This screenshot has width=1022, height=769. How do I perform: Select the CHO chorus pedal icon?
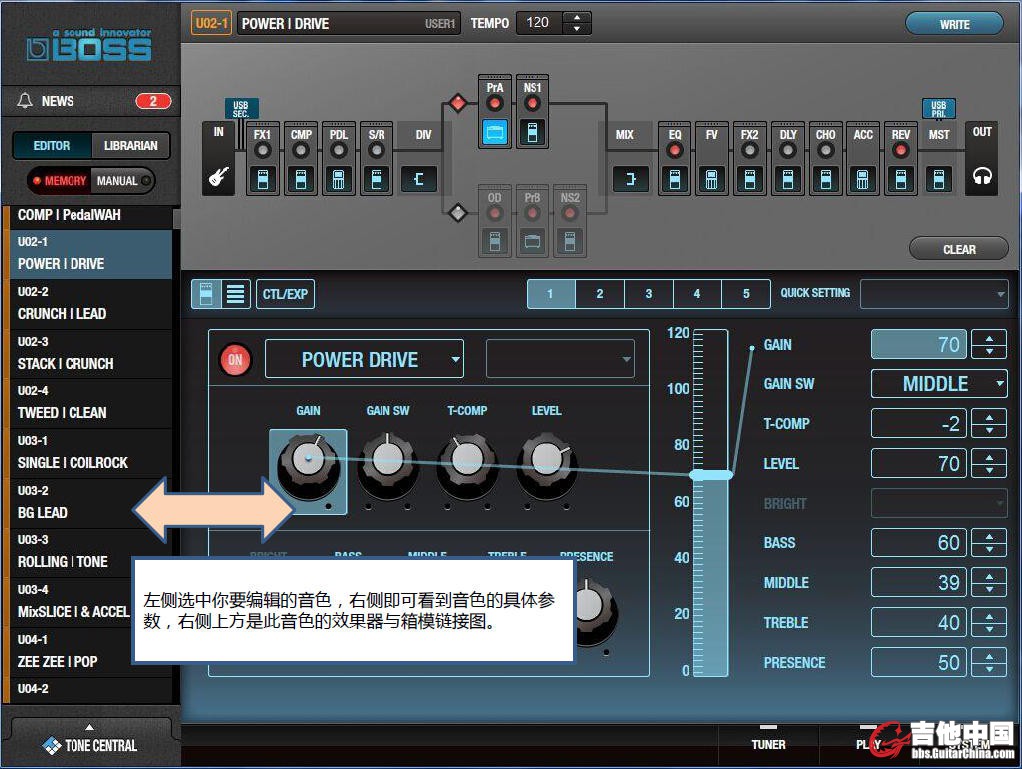point(825,179)
